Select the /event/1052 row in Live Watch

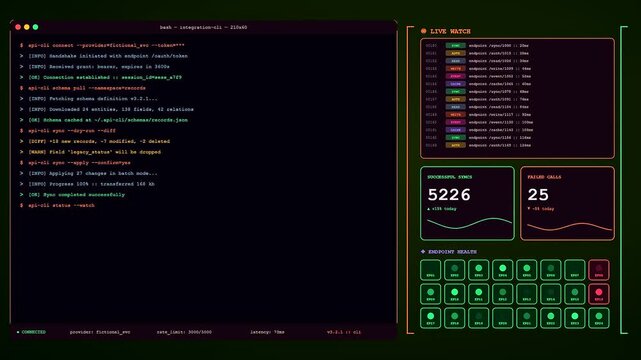(x=517, y=76)
